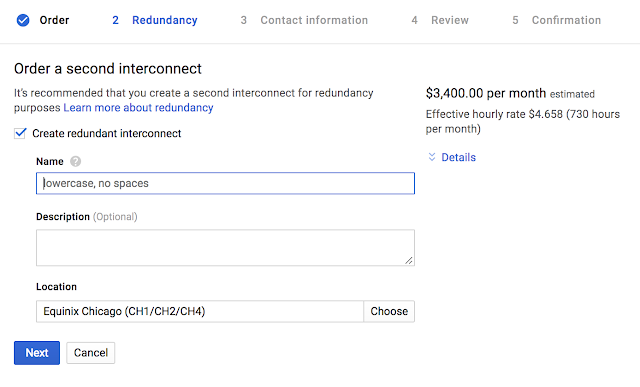Click step number 4 for Review
This screenshot has height=387, width=640.
tap(414, 20)
